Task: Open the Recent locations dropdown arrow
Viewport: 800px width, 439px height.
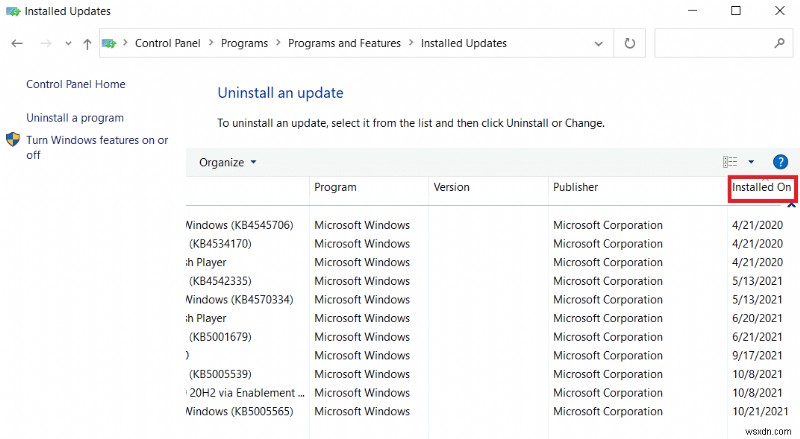Action: (x=68, y=44)
